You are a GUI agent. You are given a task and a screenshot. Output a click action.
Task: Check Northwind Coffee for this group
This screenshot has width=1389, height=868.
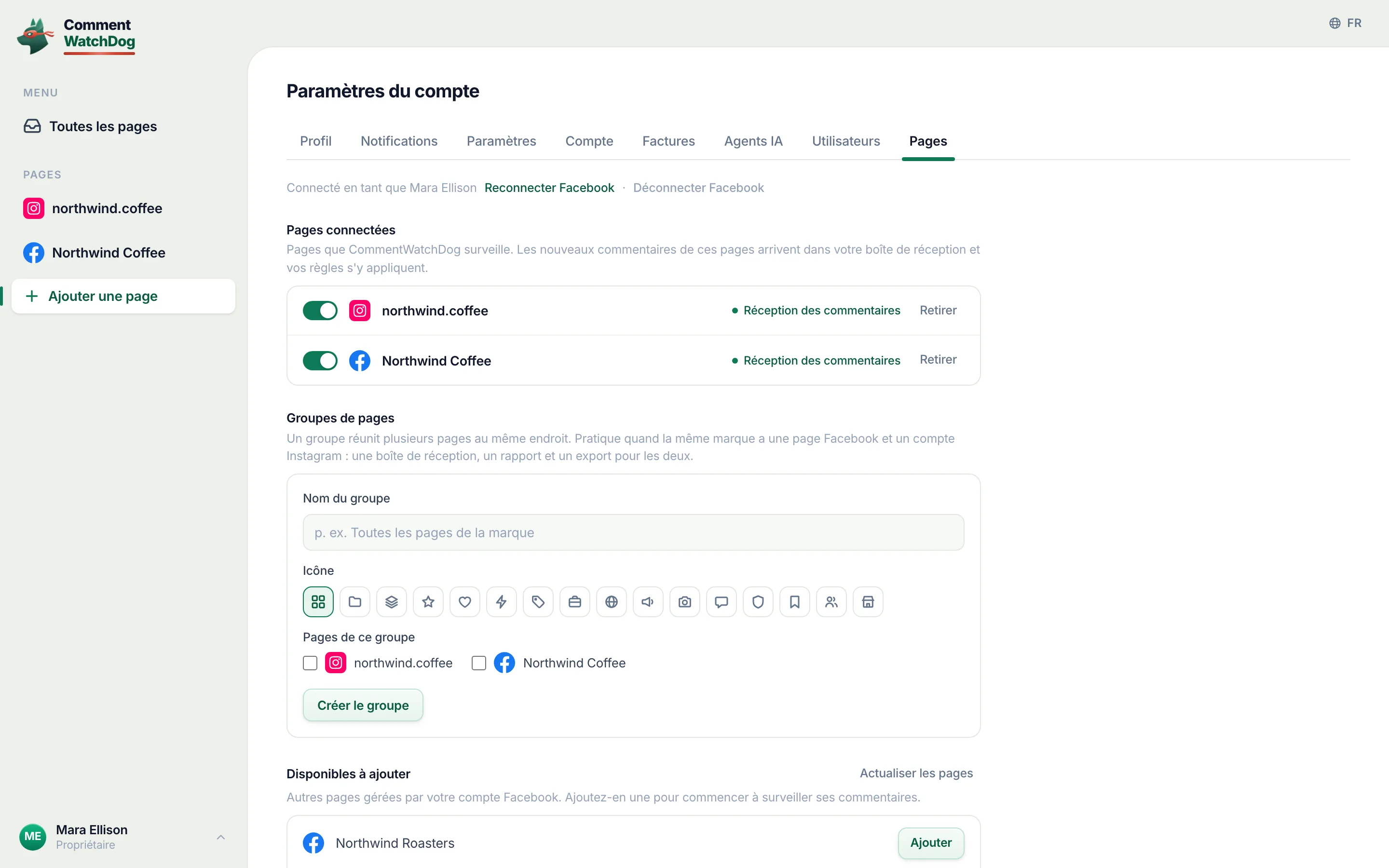[479, 663]
